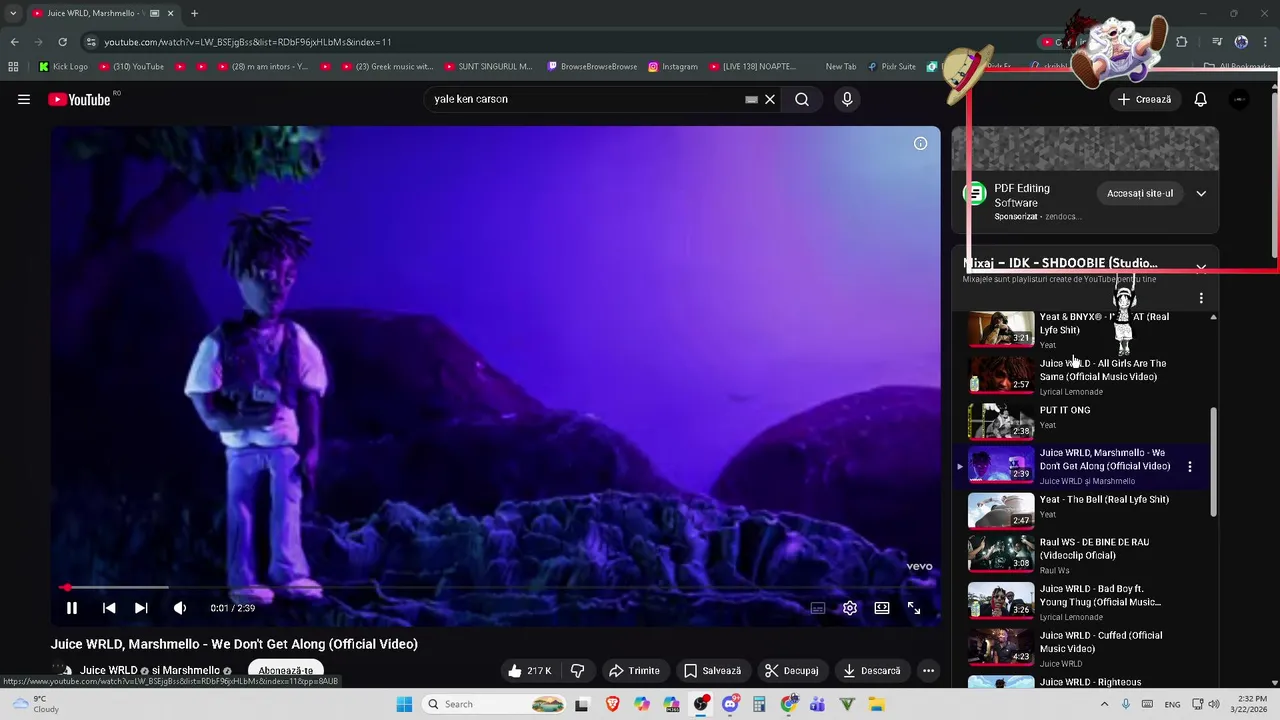Focus the YouTube search input field
This screenshot has width=1280, height=720.
pos(585,99)
